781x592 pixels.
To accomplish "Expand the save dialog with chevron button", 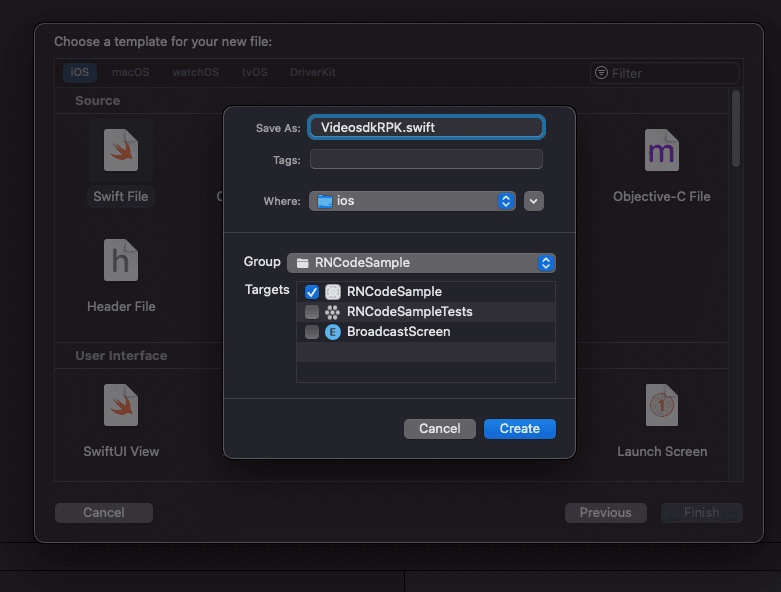I will [x=533, y=201].
